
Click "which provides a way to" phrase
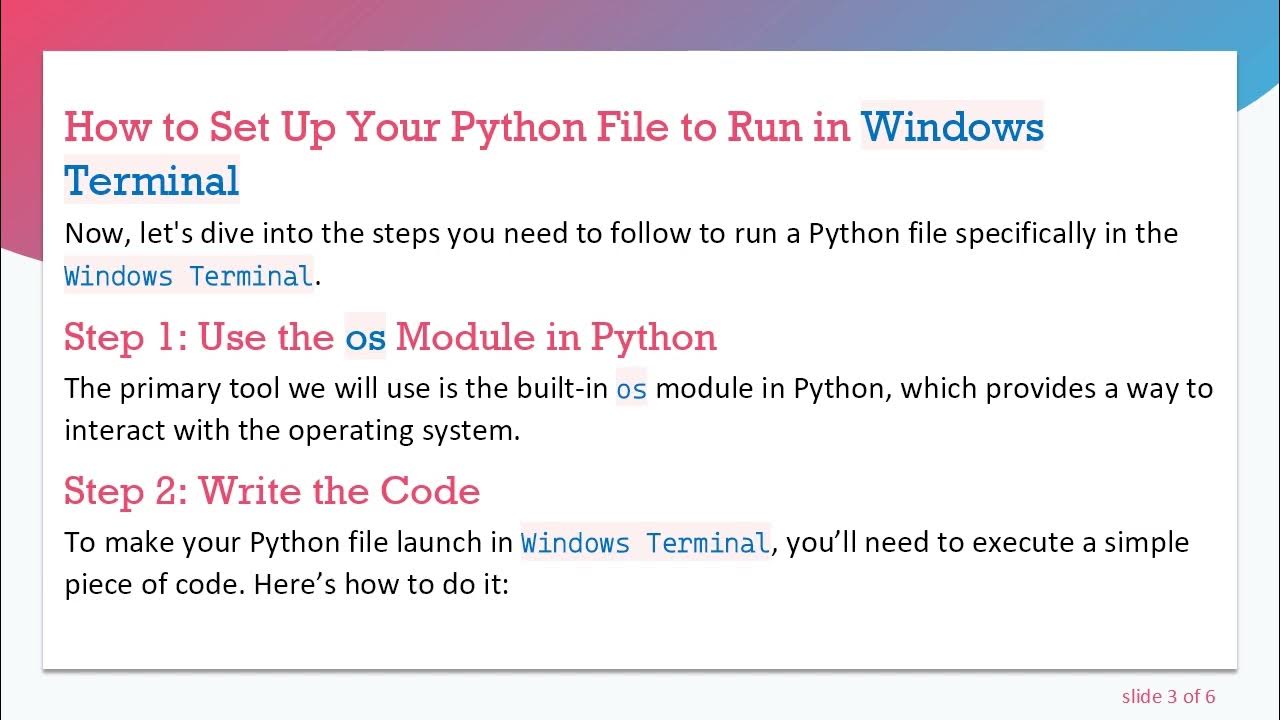(1056, 388)
